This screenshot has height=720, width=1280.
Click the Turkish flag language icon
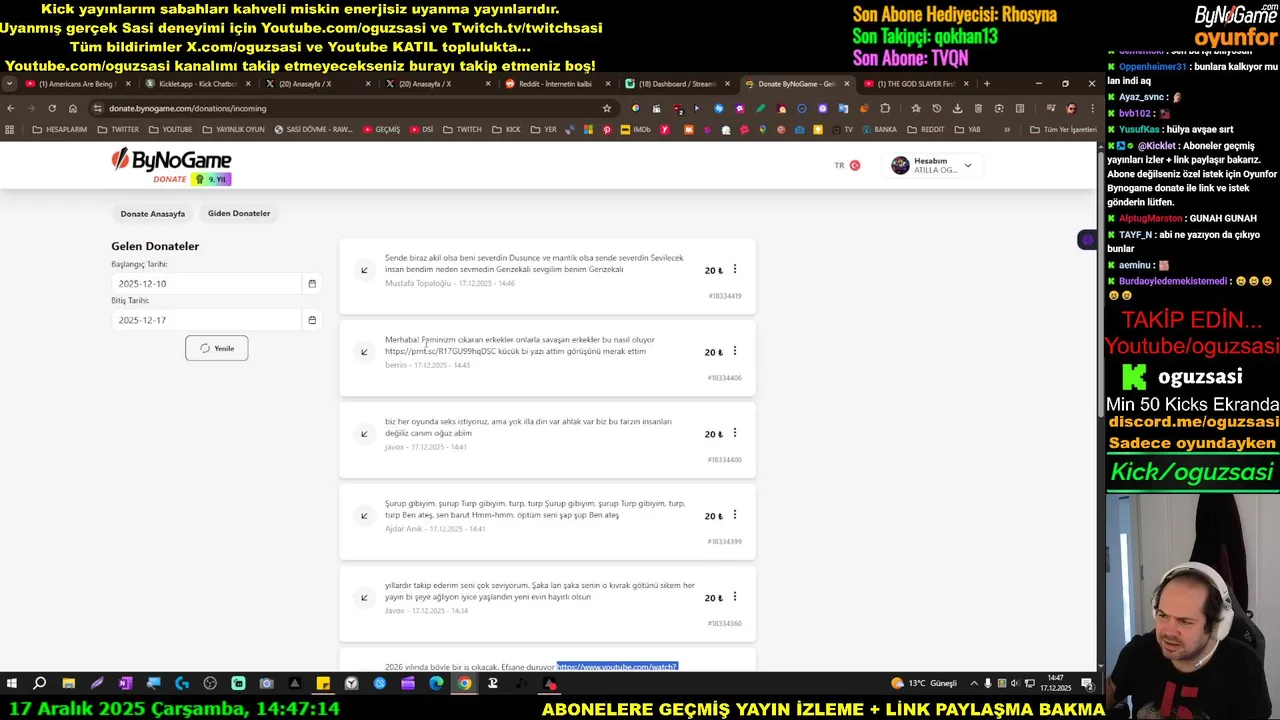(855, 165)
